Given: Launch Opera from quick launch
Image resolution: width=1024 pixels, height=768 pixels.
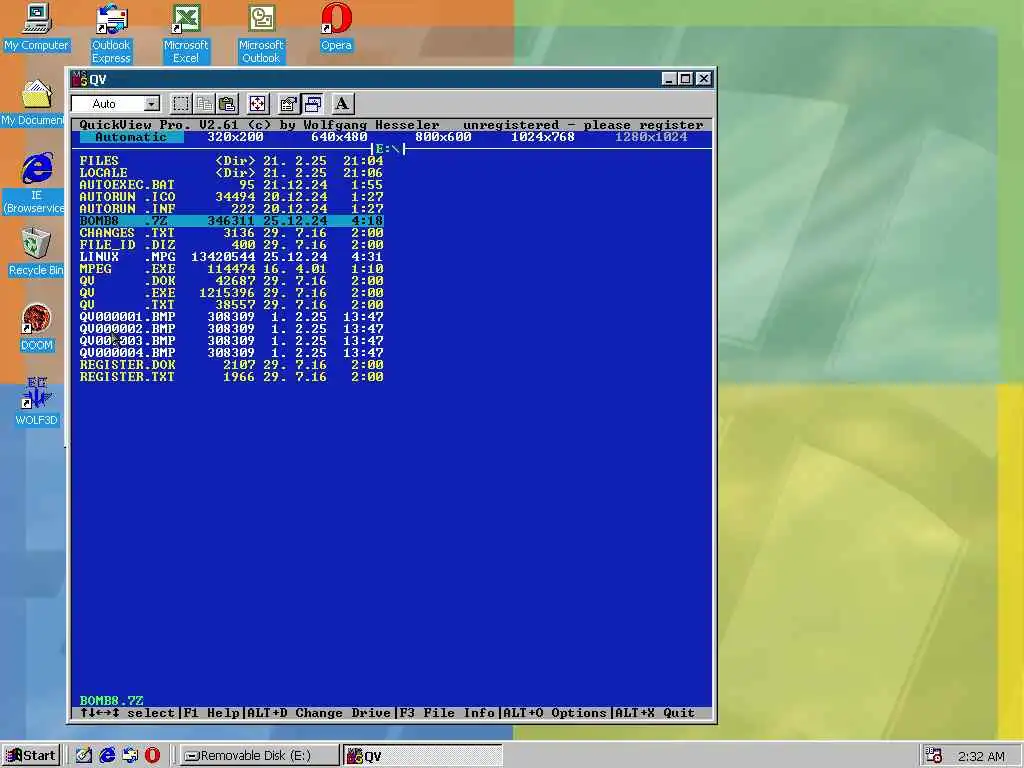Looking at the screenshot, I should pyautogui.click(x=152, y=756).
